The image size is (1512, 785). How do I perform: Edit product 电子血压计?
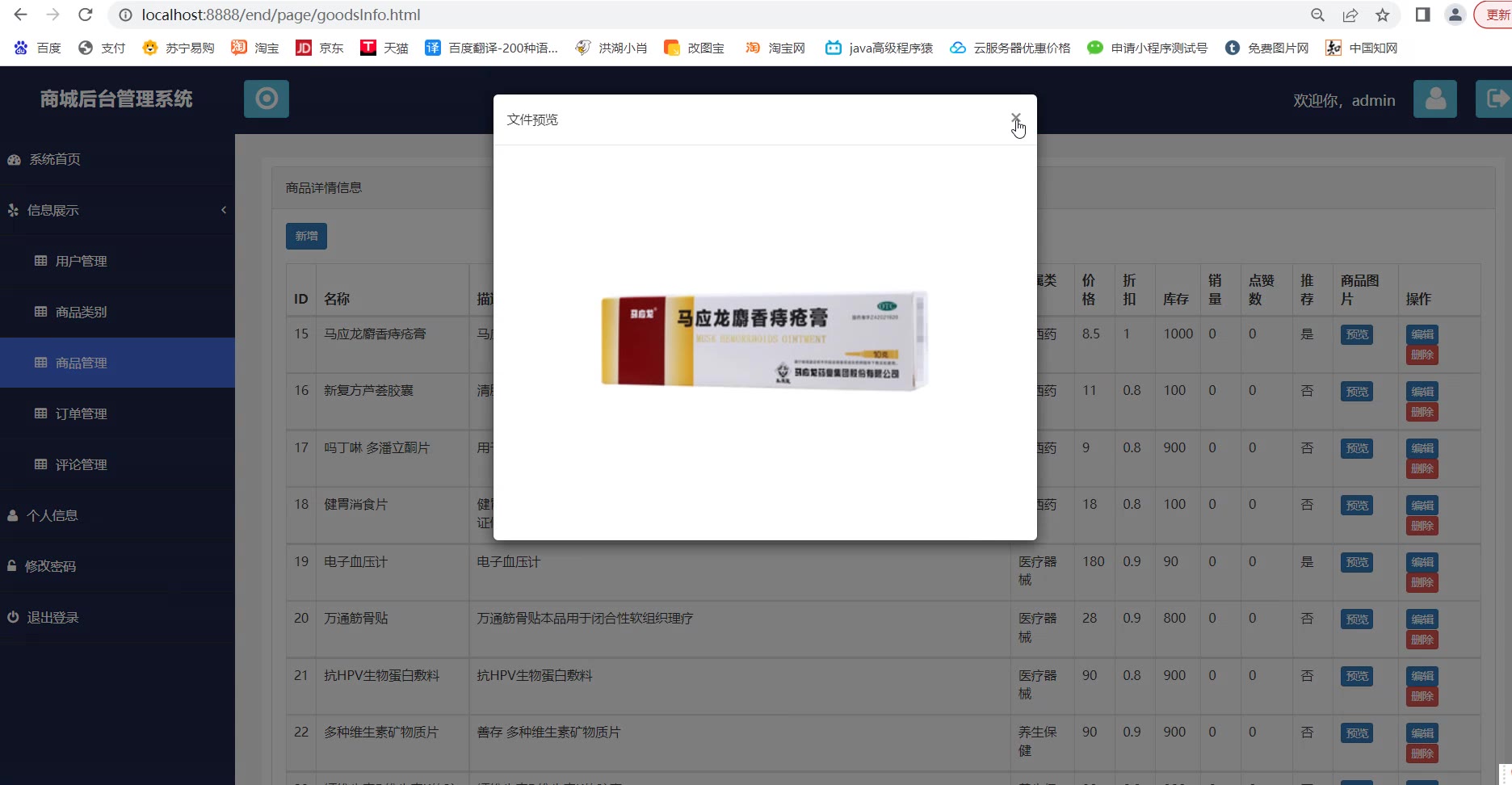pos(1422,562)
